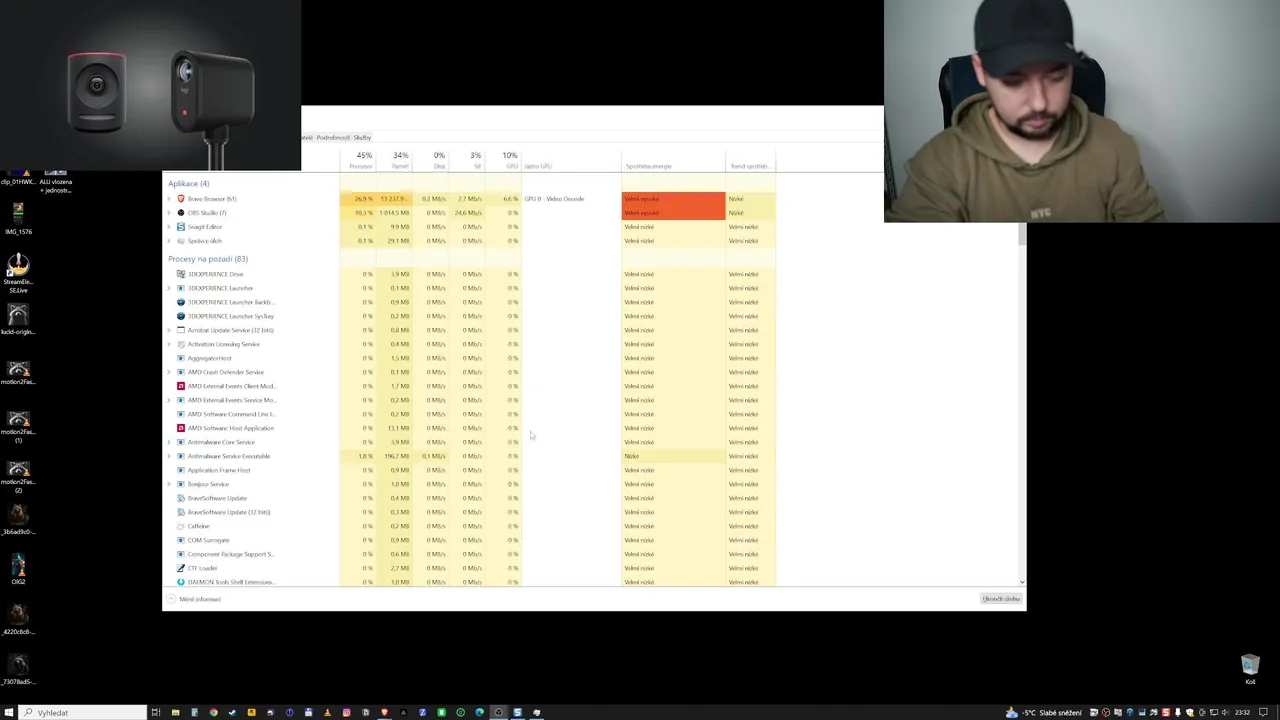Image resolution: width=1280 pixels, height=720 pixels.
Task: Select the Component Package Support S... row
Action: [470, 554]
